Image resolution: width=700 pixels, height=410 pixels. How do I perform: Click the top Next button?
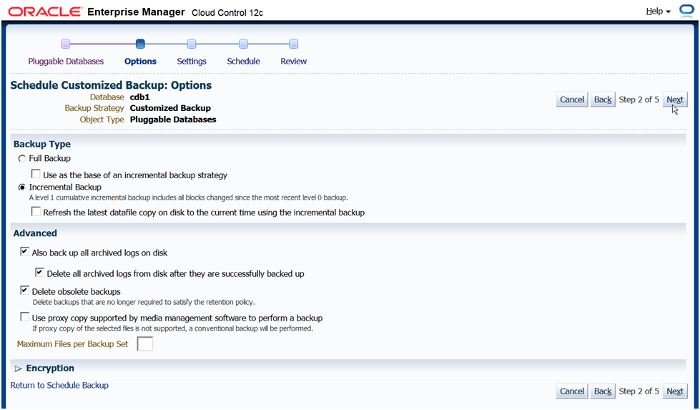(x=675, y=100)
